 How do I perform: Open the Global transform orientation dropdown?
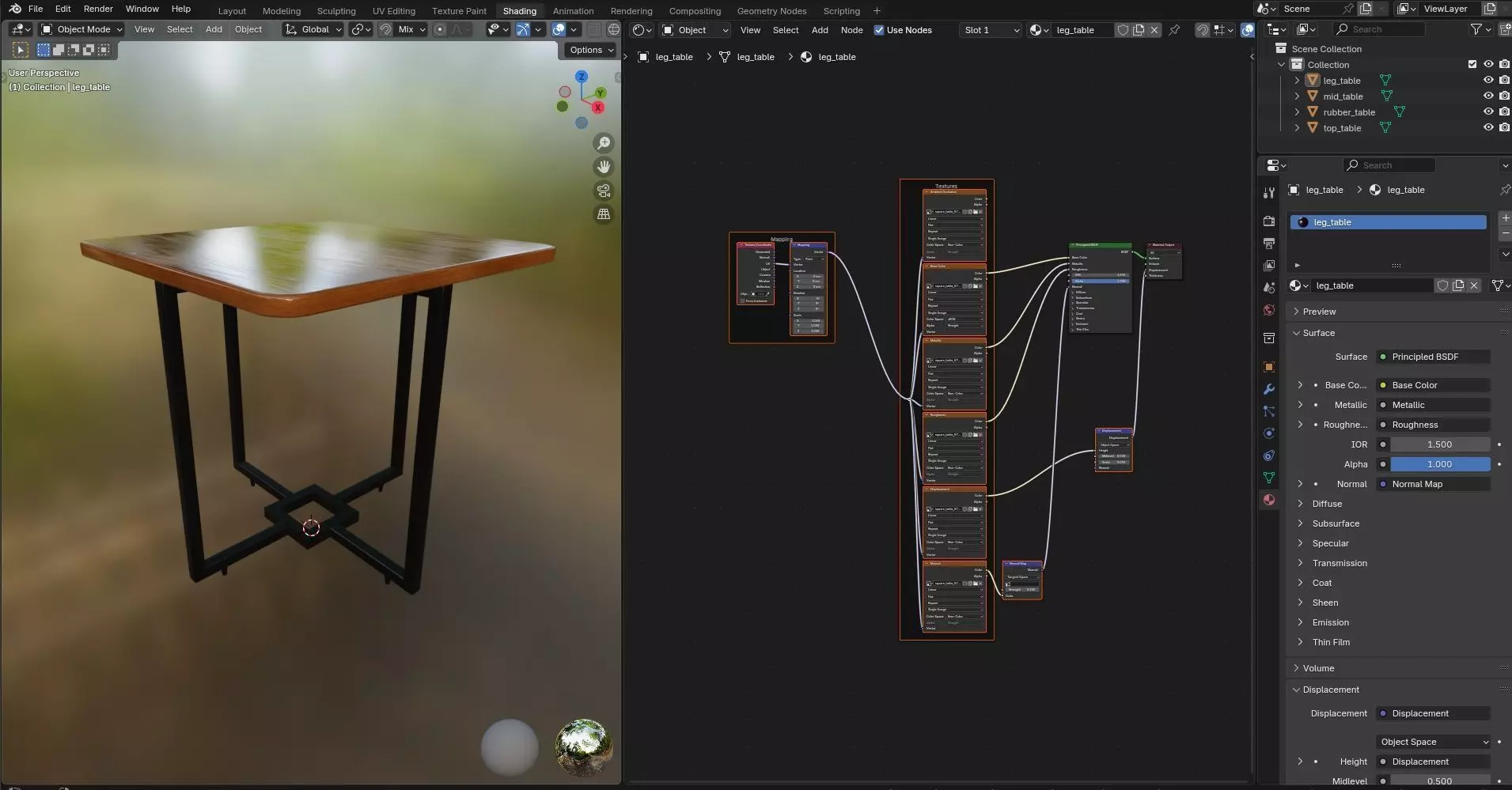313,29
